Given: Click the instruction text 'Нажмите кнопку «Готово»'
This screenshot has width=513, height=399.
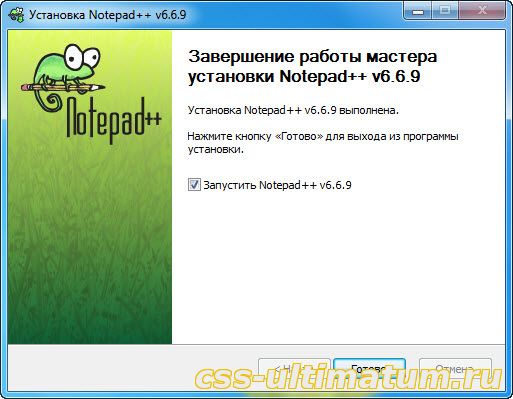Looking at the screenshot, I should tap(255, 136).
